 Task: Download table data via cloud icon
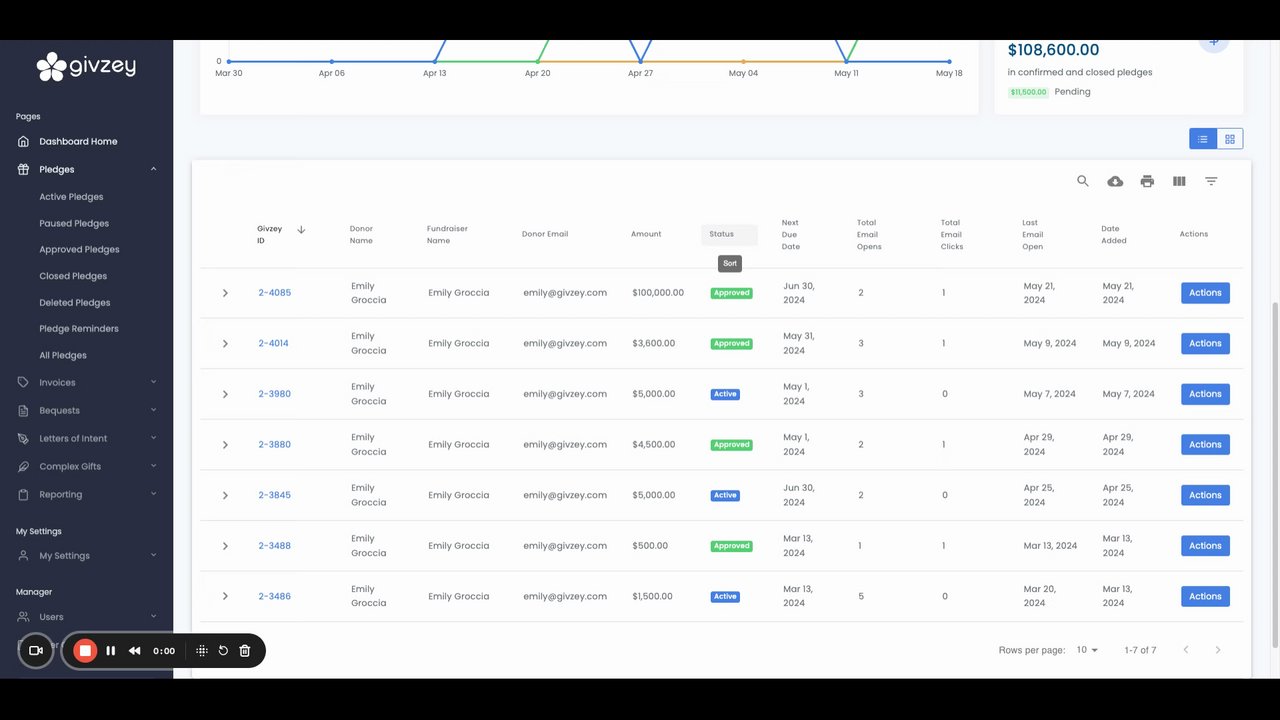coord(1115,181)
